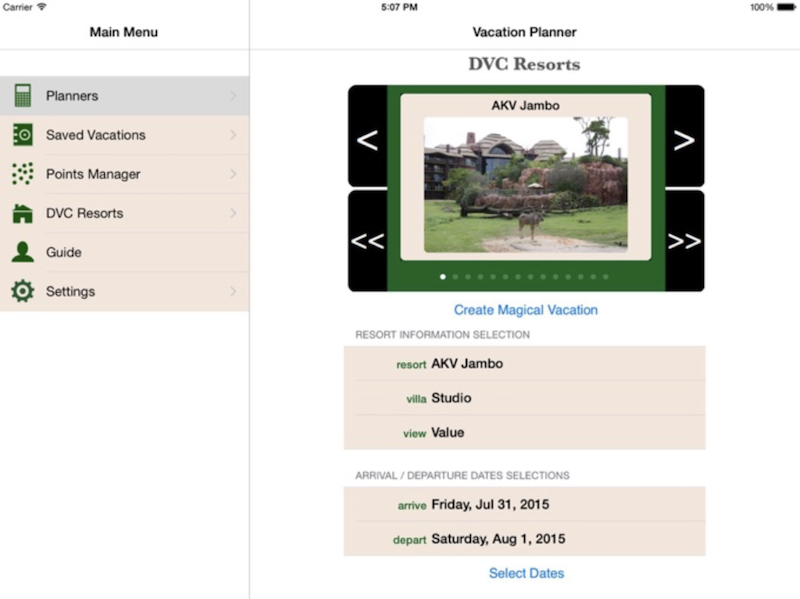Image resolution: width=800 pixels, height=599 pixels.
Task: Click the Wi-Fi icon in status bar
Action: coord(41,7)
